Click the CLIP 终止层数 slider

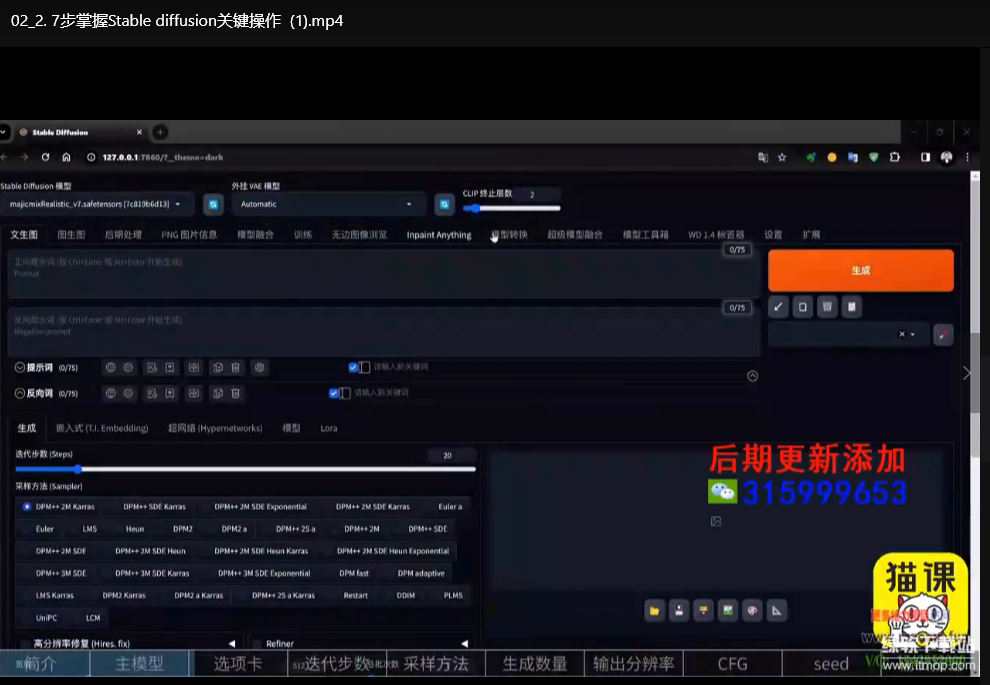[511, 208]
